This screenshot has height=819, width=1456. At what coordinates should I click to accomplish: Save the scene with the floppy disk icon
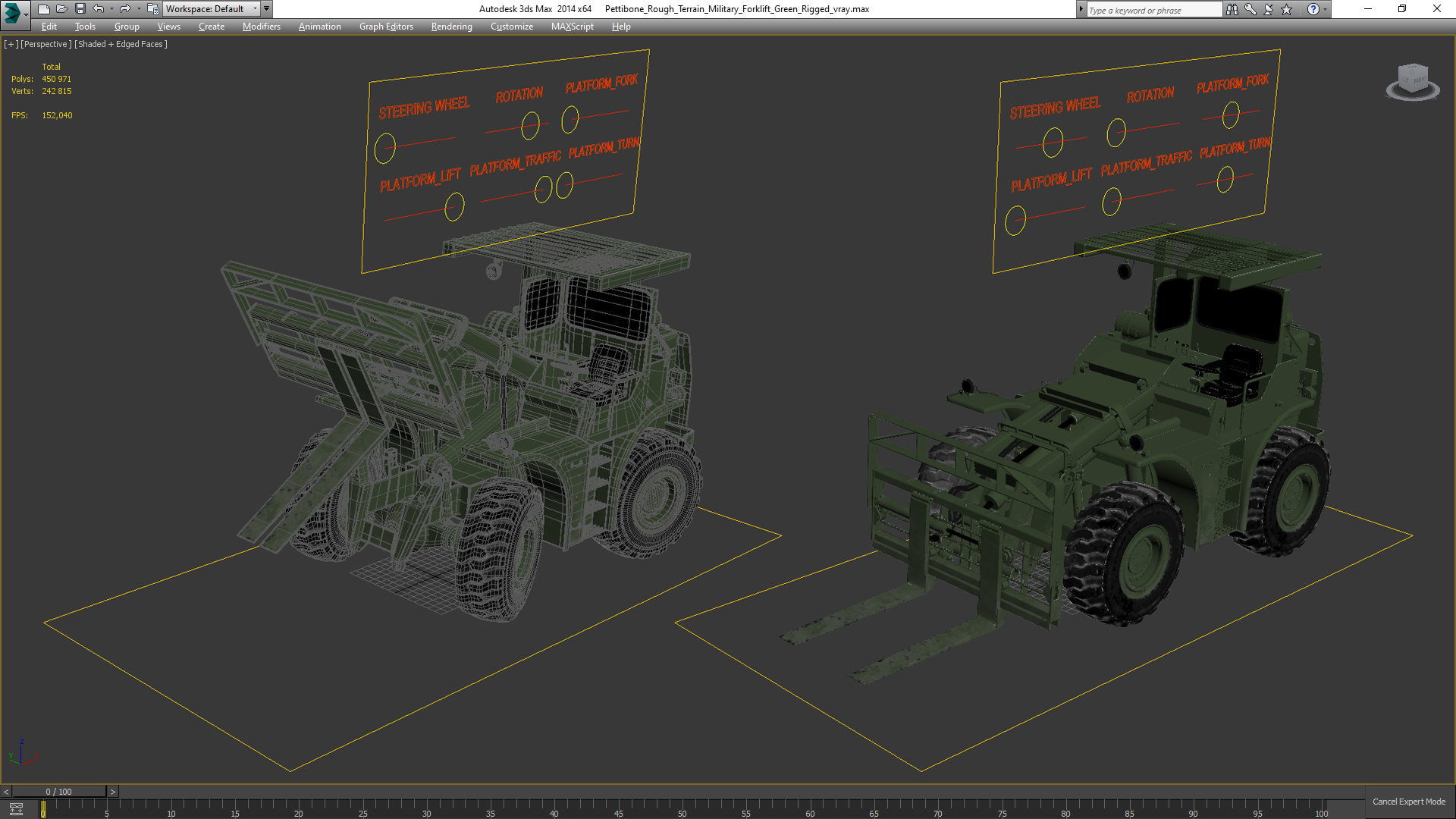[x=80, y=9]
